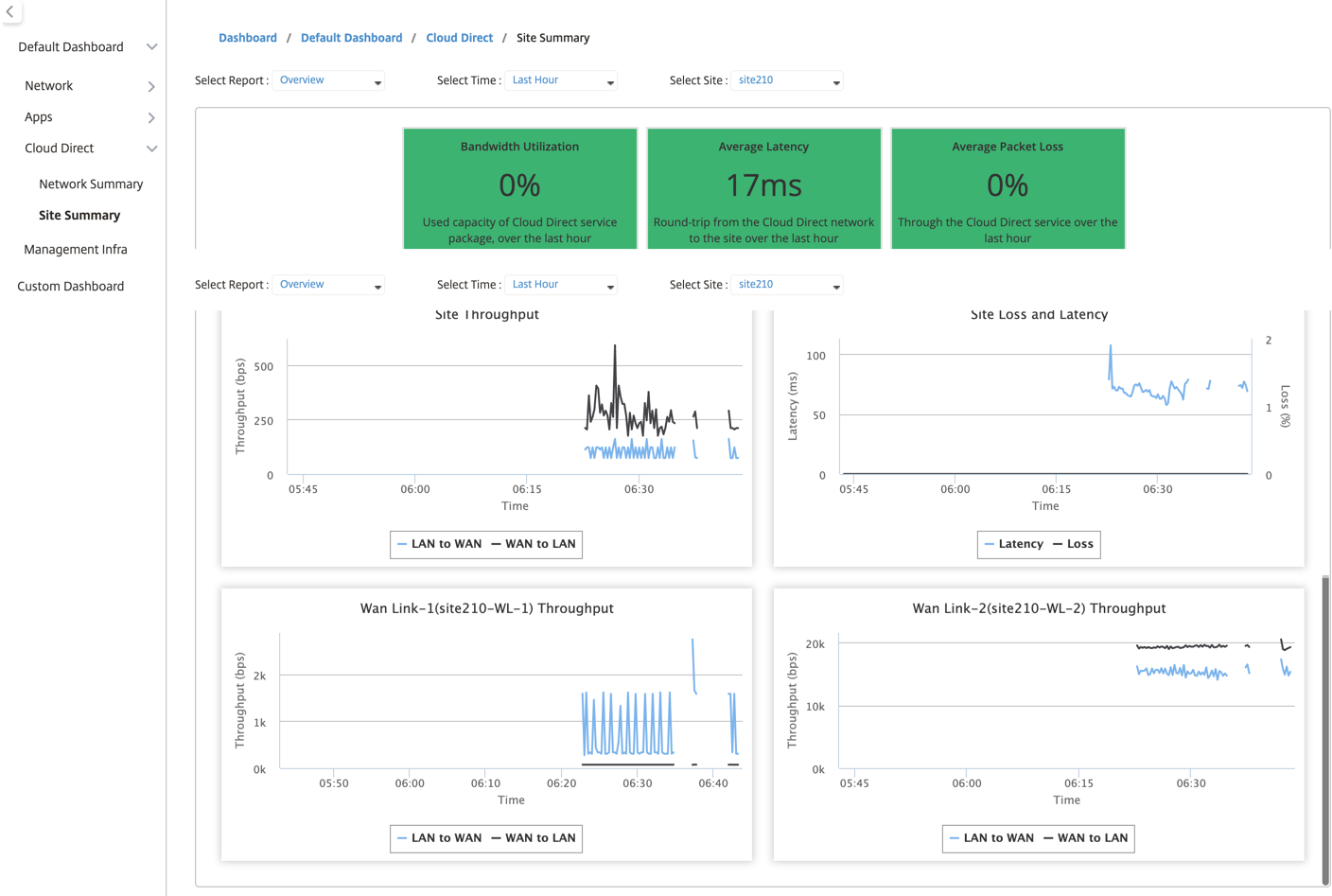Screen dimensions: 1332x896
Task: Open the lower site210 site dropdown
Action: pyautogui.click(x=787, y=285)
